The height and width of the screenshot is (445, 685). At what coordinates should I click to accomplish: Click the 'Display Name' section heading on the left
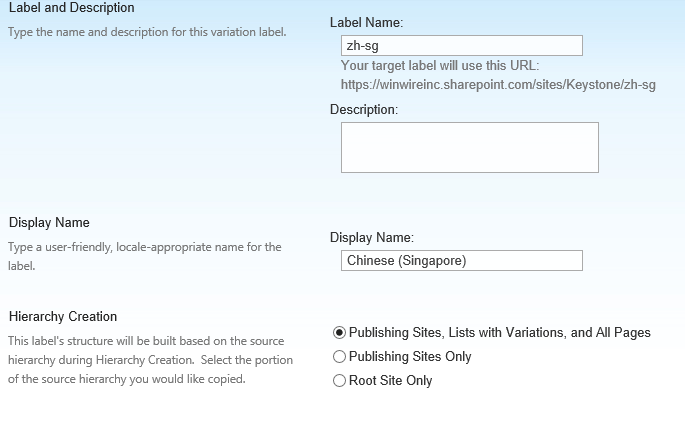pos(49,222)
